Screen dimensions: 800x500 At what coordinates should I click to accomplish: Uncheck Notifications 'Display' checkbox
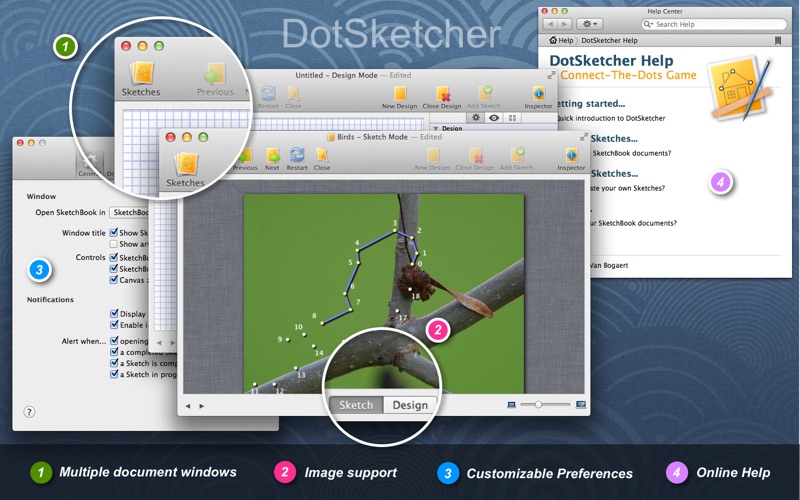[114, 313]
